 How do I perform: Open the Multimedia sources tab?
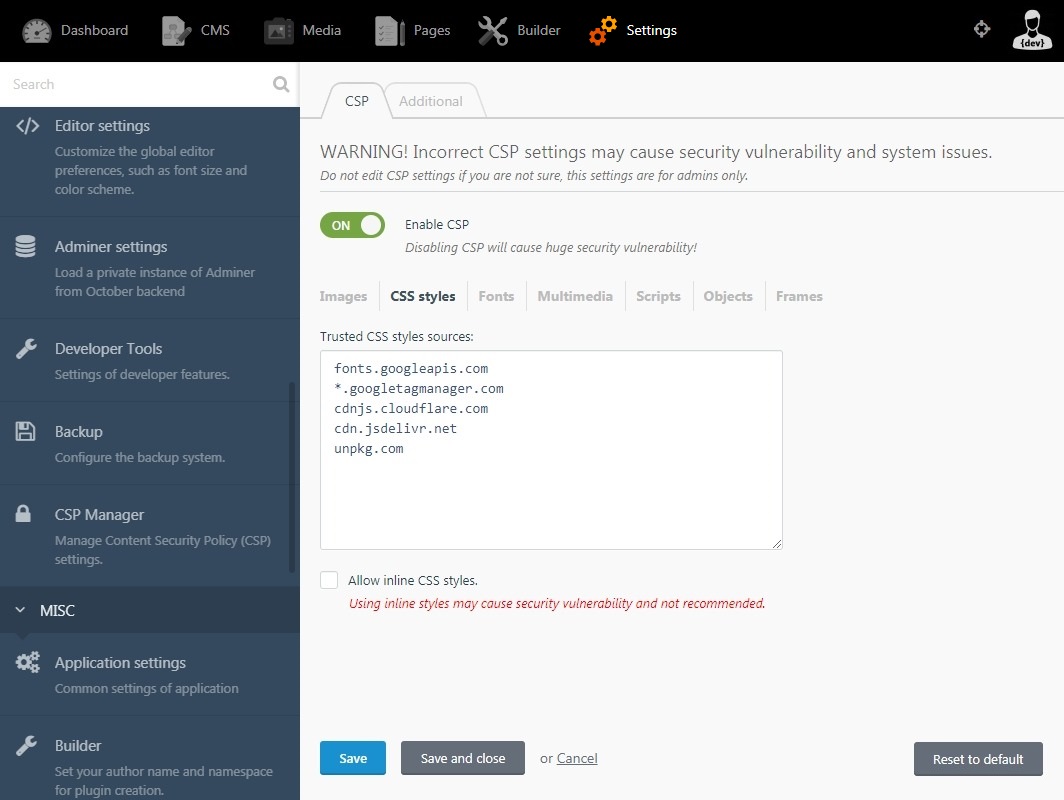575,297
